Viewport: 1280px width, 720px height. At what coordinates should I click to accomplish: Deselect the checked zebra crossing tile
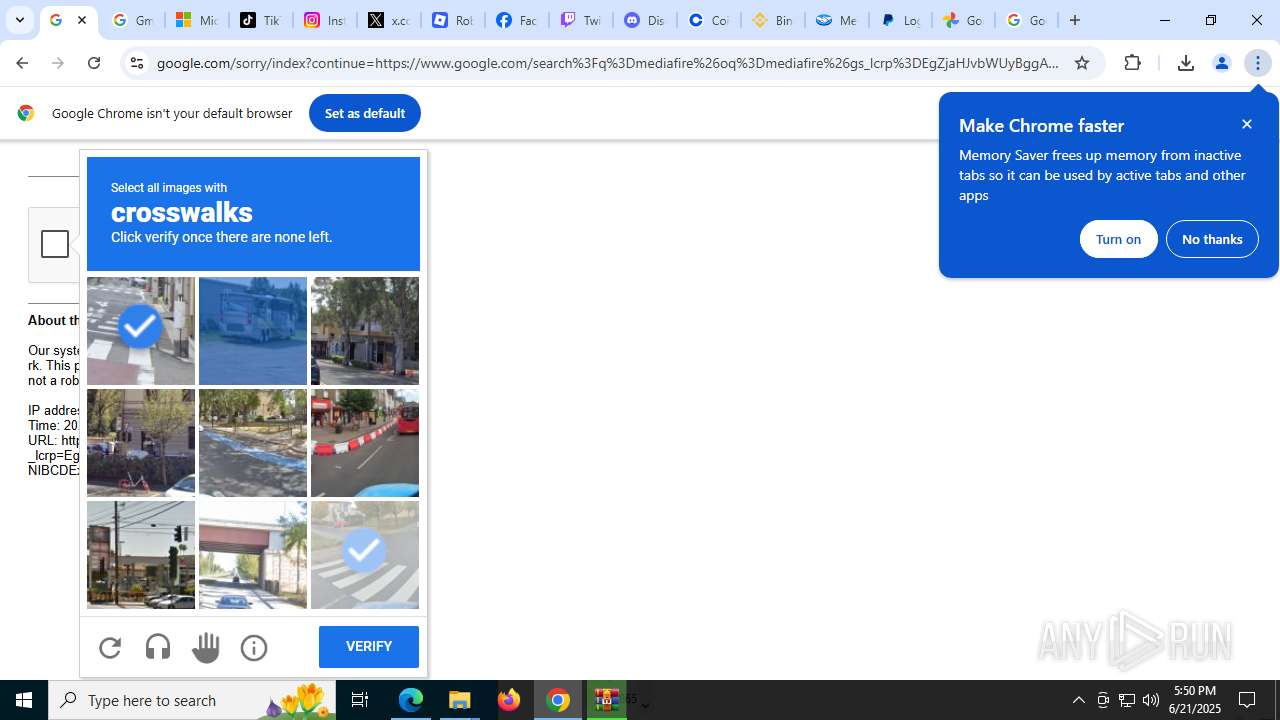pyautogui.click(x=365, y=555)
